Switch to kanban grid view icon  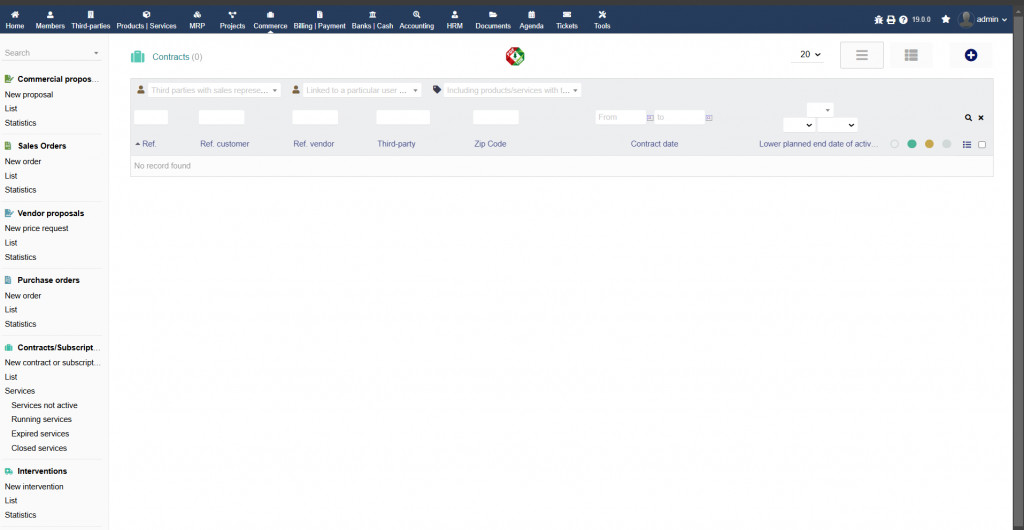[911, 55]
